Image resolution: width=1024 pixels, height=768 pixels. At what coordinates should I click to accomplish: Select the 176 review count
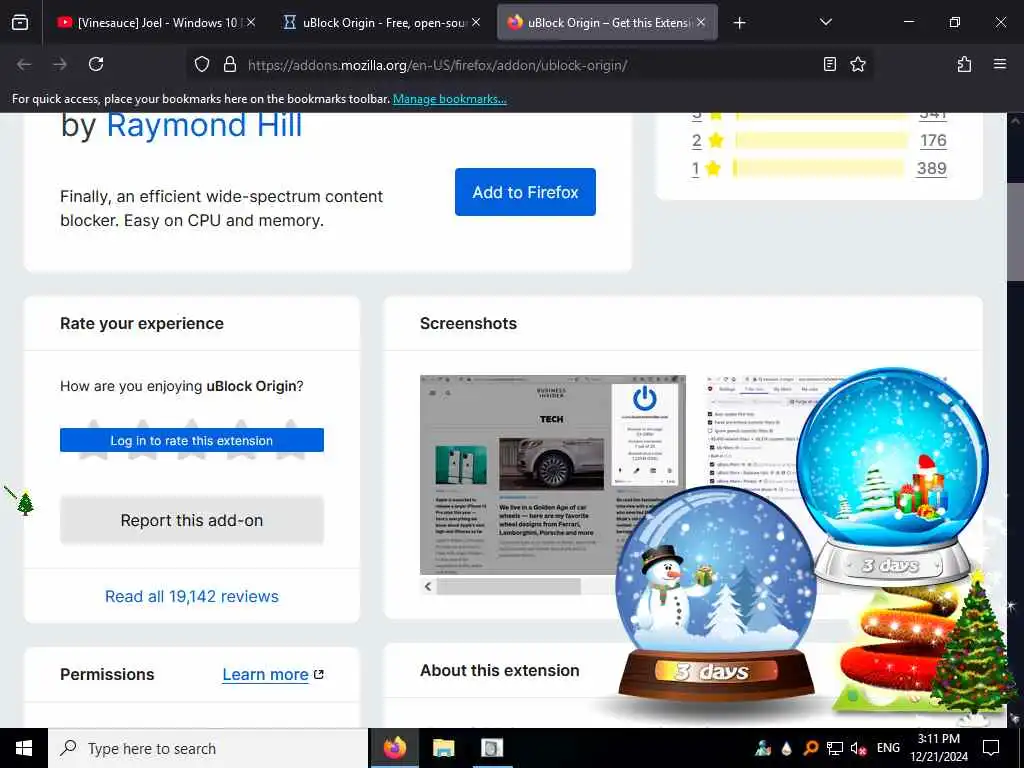[933, 140]
